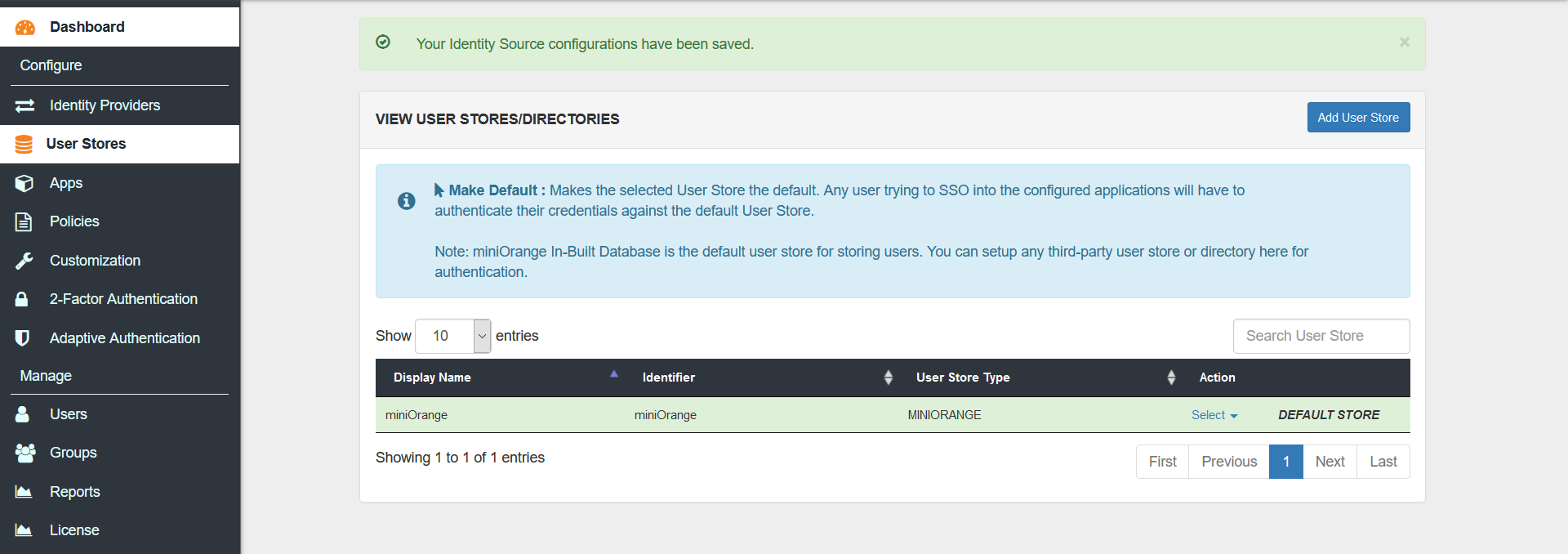
Task: Go to Users management
Action: click(x=120, y=414)
